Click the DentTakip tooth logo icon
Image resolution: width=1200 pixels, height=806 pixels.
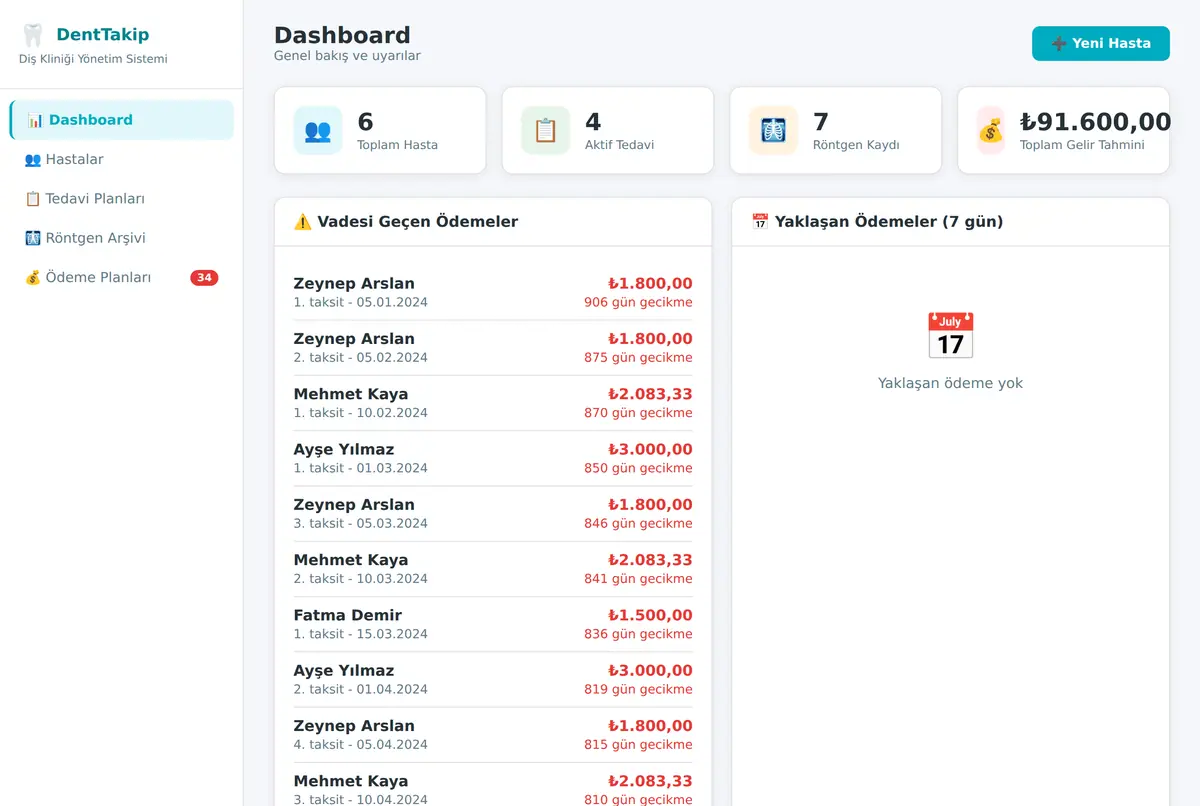(33, 35)
